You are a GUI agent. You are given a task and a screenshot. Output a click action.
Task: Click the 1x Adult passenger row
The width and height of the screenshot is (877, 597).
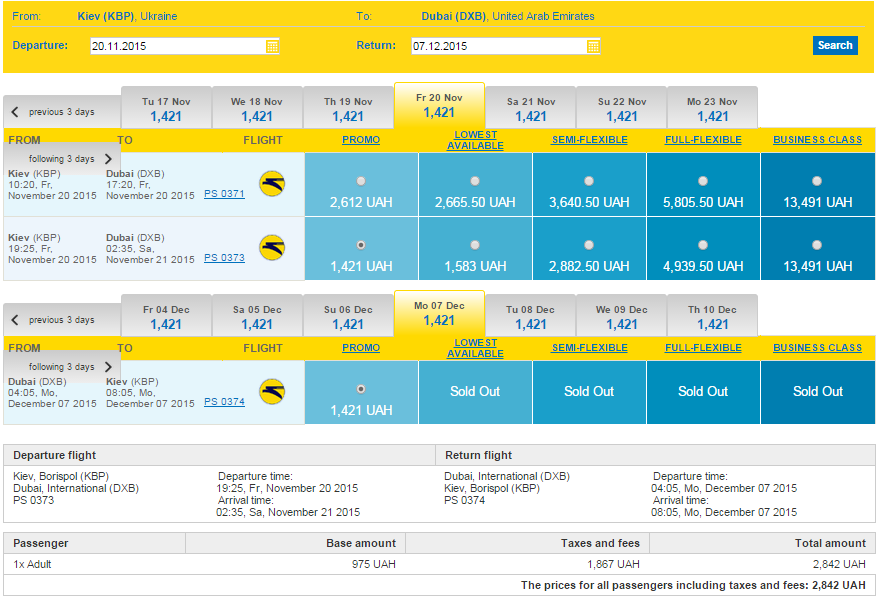439,564
